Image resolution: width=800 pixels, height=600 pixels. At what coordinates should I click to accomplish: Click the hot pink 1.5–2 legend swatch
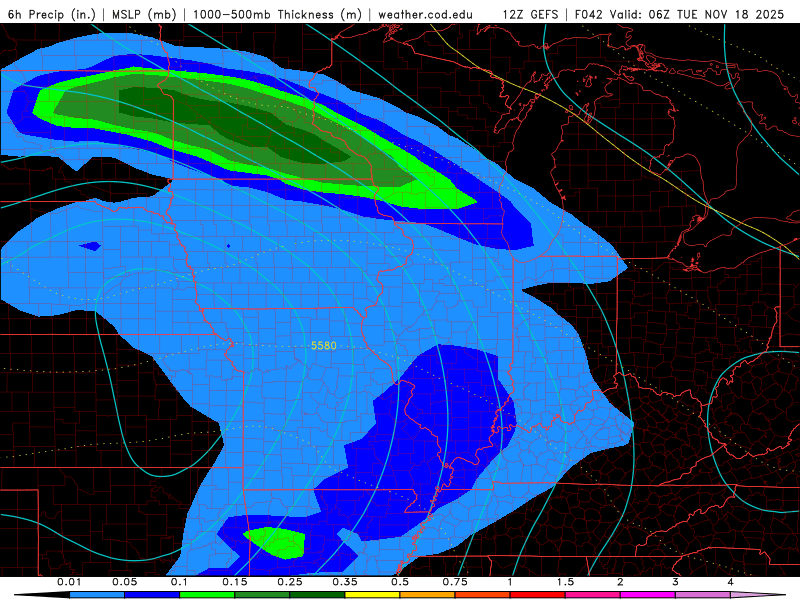click(x=593, y=595)
